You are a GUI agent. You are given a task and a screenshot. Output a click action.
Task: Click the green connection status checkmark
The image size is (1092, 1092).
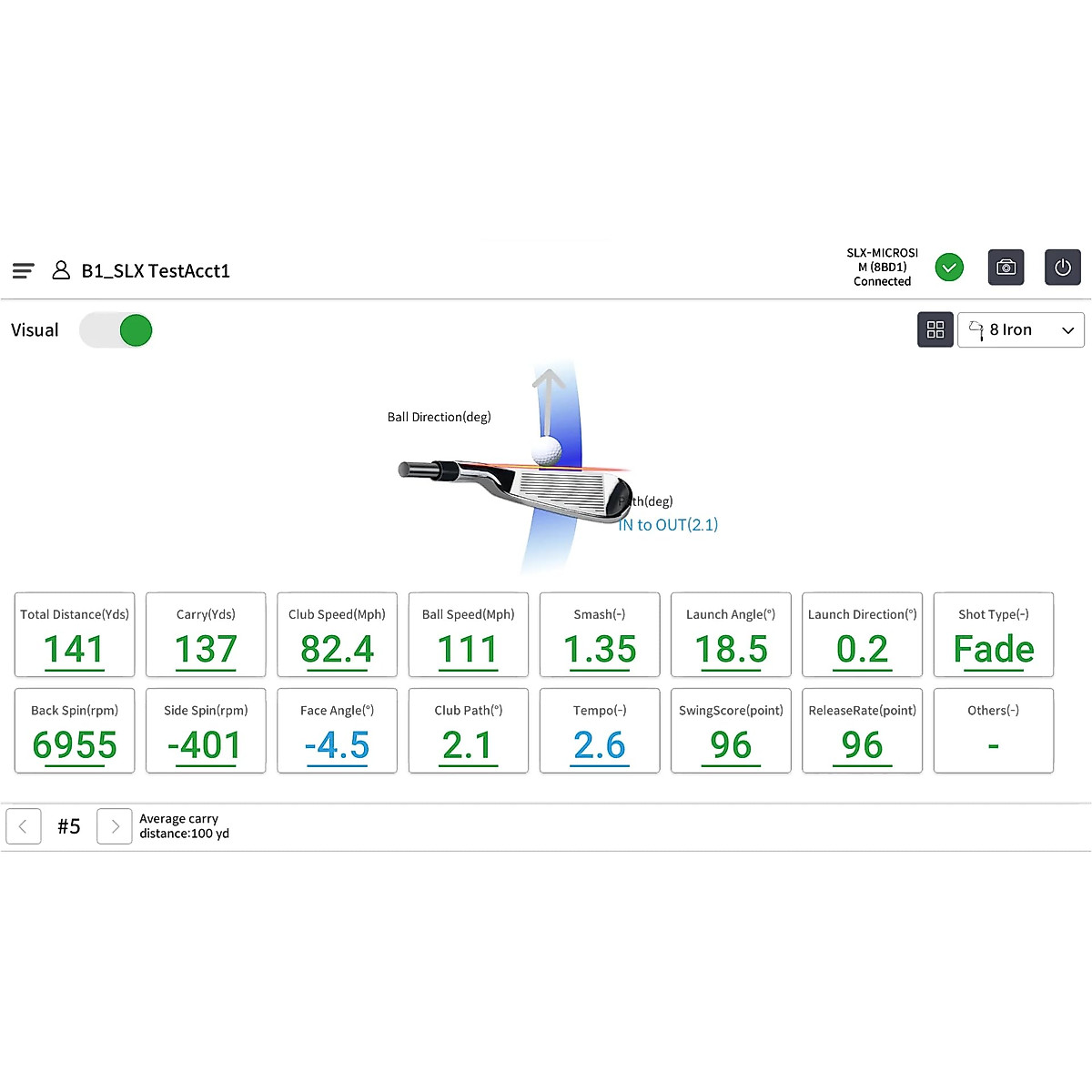(x=949, y=267)
